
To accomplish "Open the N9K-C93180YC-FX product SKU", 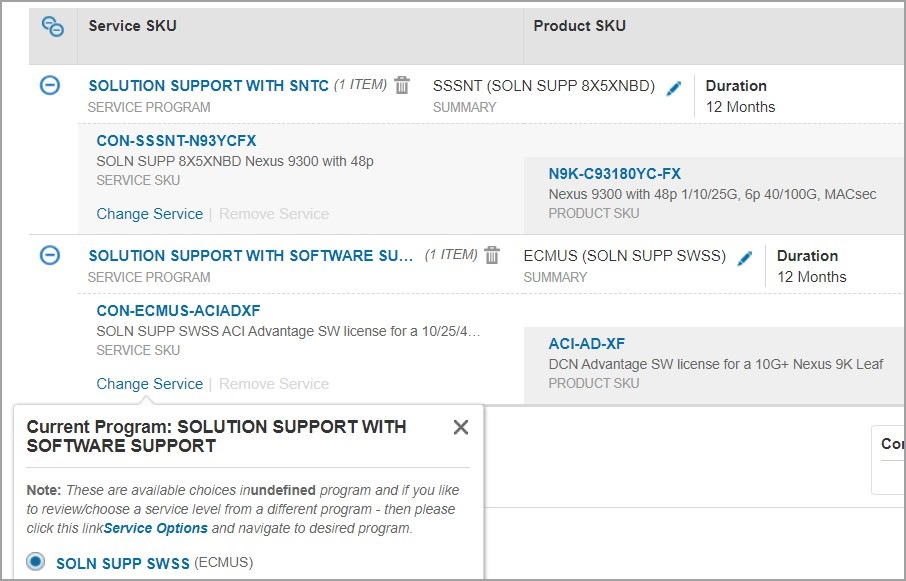I will point(614,174).
